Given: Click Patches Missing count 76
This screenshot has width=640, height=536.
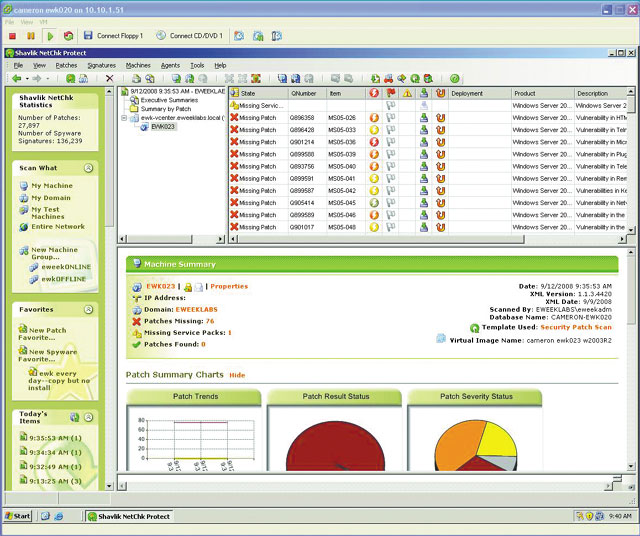Looking at the screenshot, I should point(210,321).
